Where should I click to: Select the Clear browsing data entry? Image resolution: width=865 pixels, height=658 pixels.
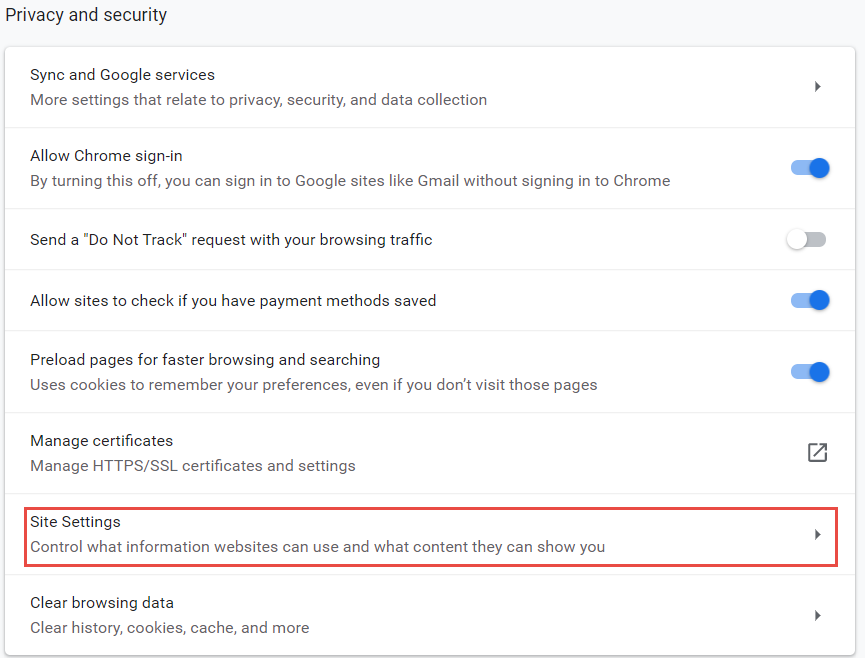pos(102,603)
